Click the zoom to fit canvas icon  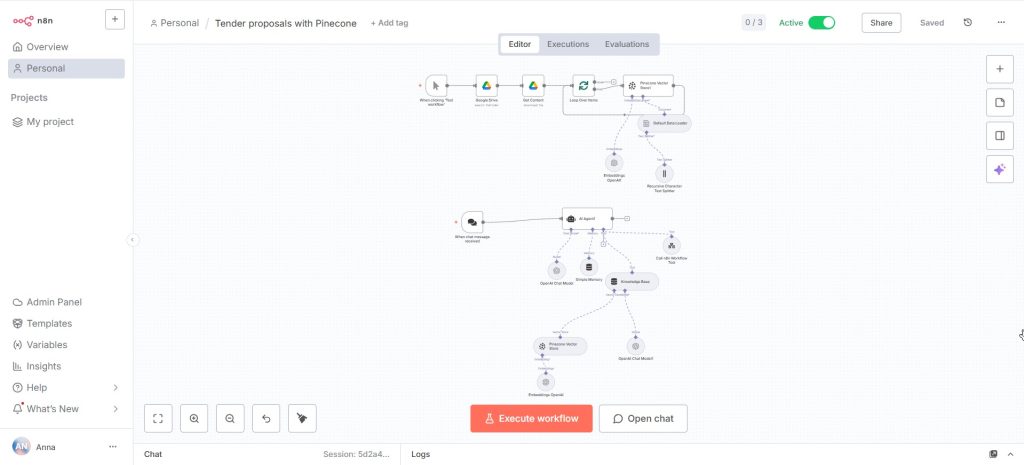coord(158,418)
